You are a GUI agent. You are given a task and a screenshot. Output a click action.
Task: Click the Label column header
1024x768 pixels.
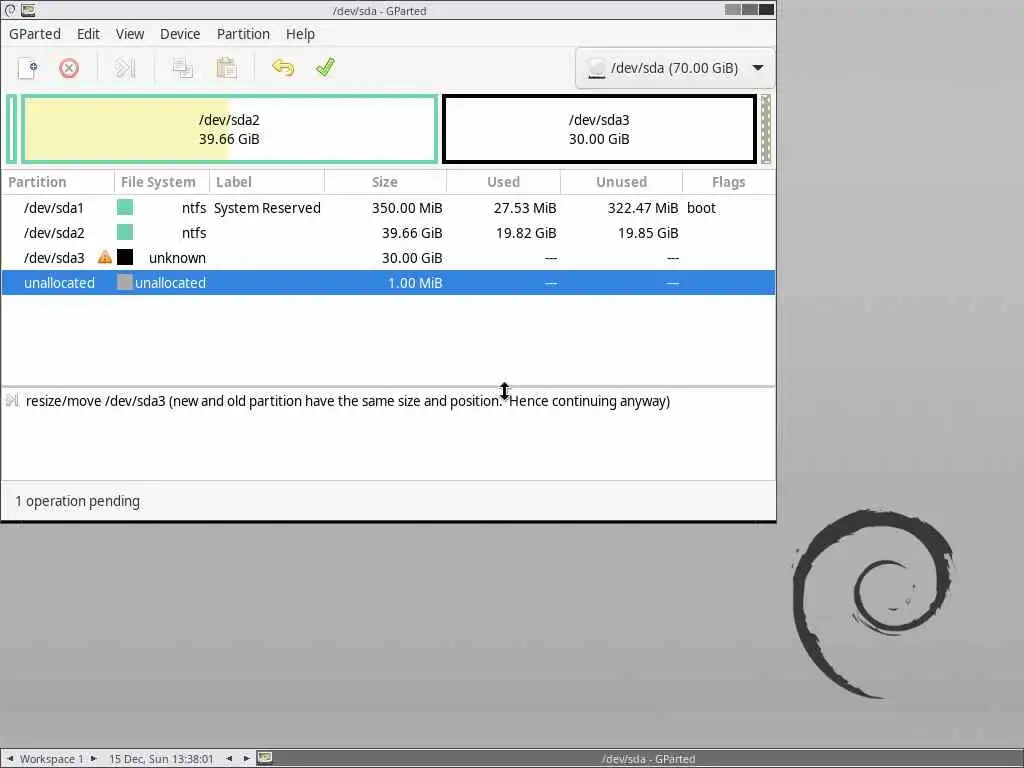[266, 182]
